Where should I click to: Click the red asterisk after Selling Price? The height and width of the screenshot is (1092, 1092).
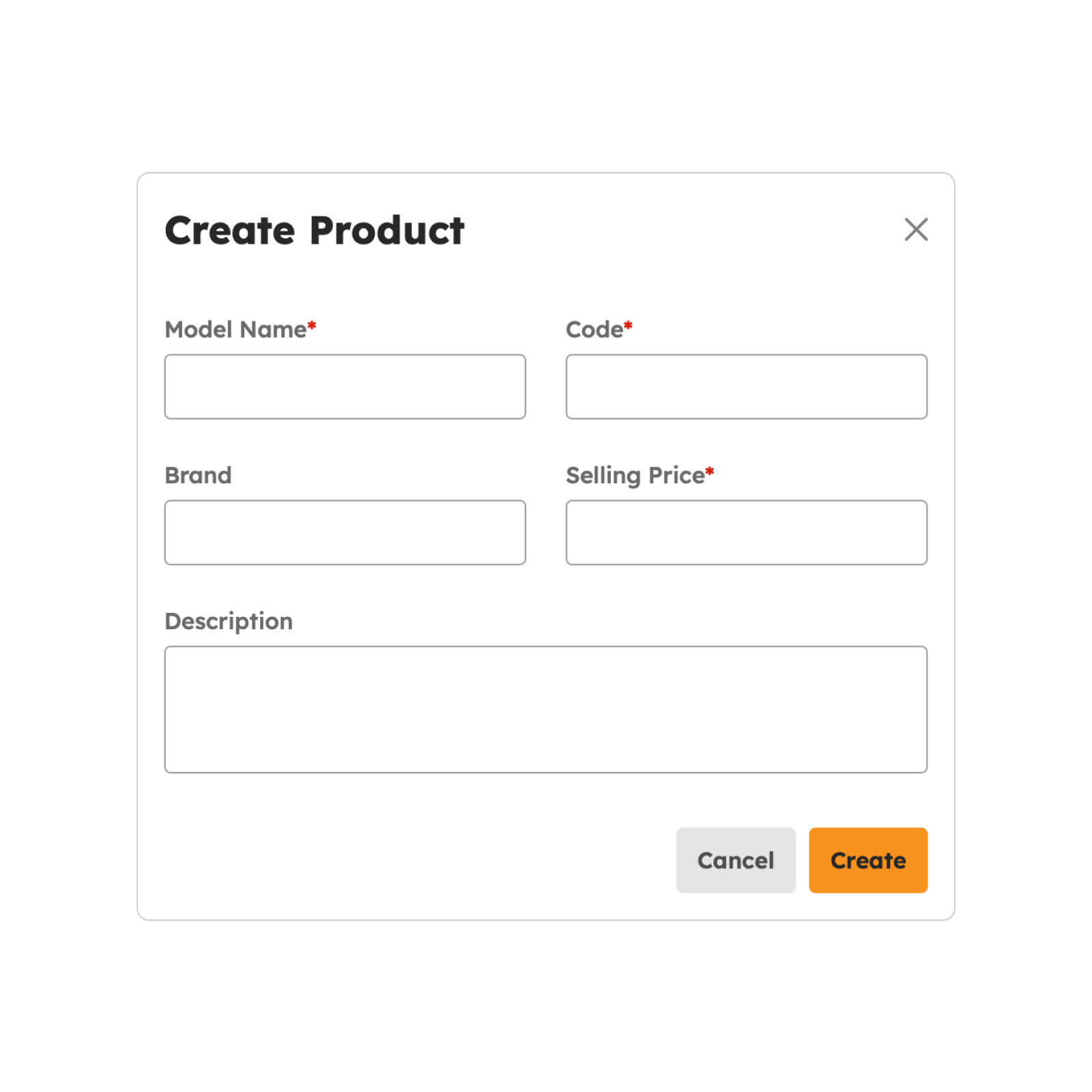710,472
